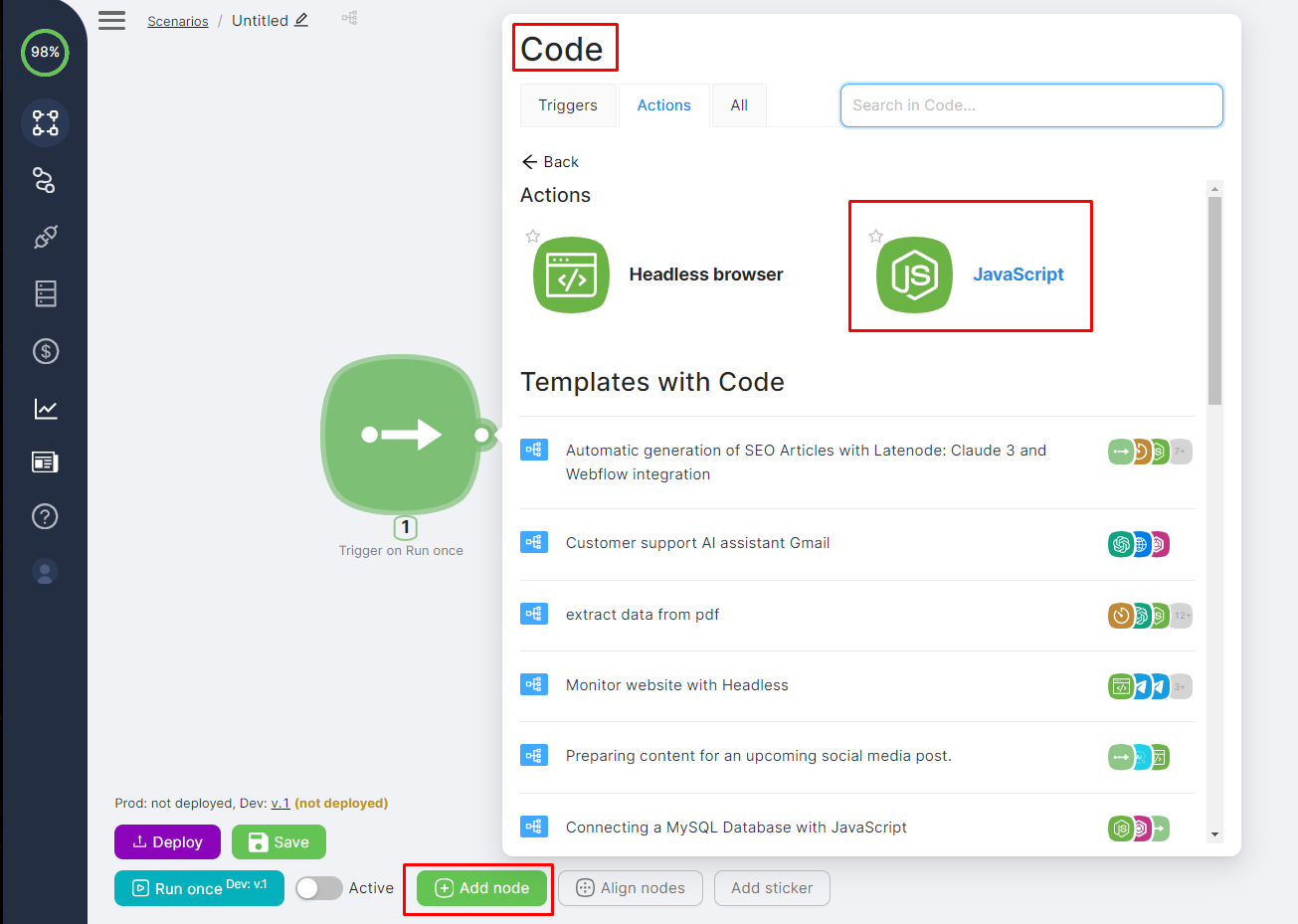The image size is (1298, 924).
Task: Click the help question mark icon
Action: pos(45,516)
